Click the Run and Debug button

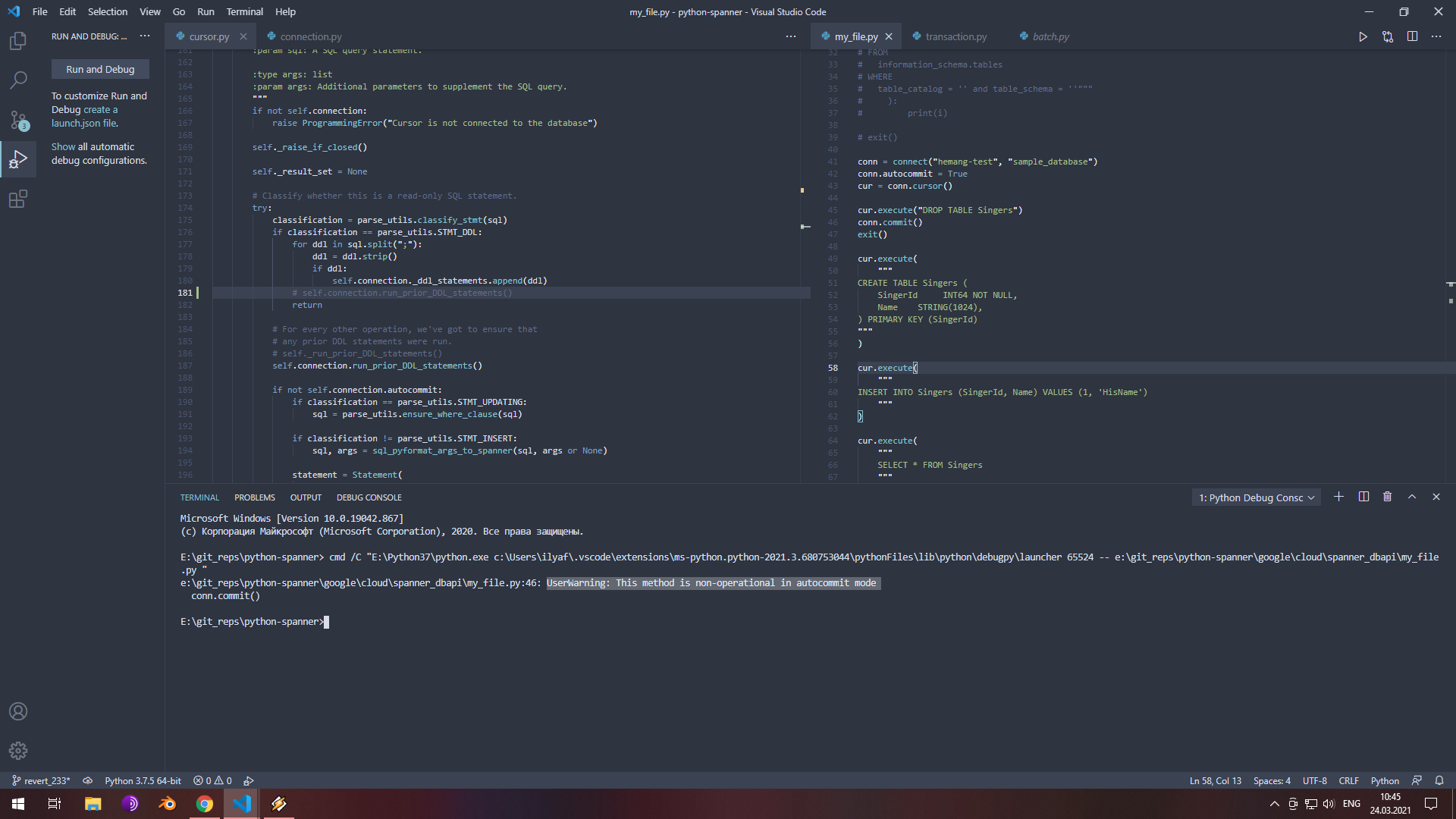(x=100, y=69)
